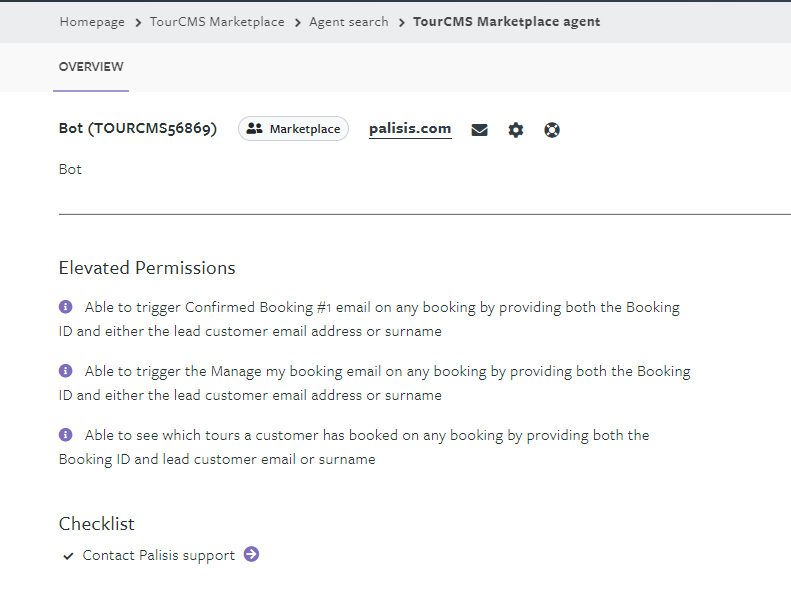Click the lifebuoy support icon

click(x=552, y=130)
